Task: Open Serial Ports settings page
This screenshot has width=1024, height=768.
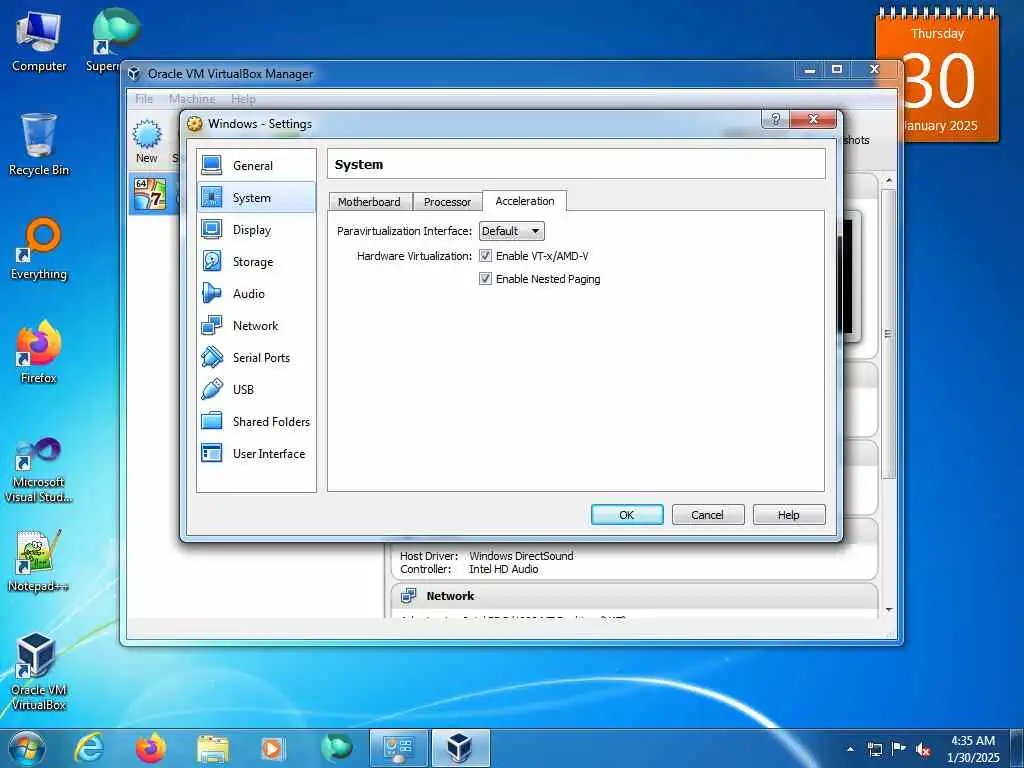Action: point(256,357)
